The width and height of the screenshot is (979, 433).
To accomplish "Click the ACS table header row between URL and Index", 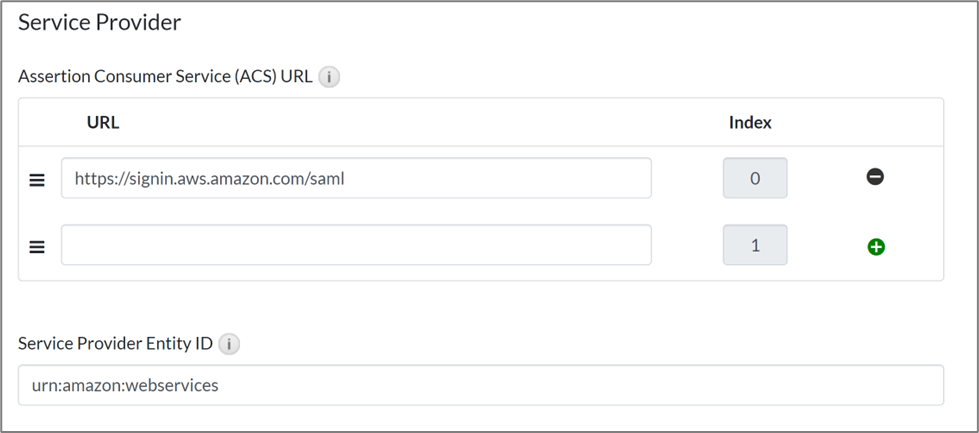I will pyautogui.click(x=420, y=123).
